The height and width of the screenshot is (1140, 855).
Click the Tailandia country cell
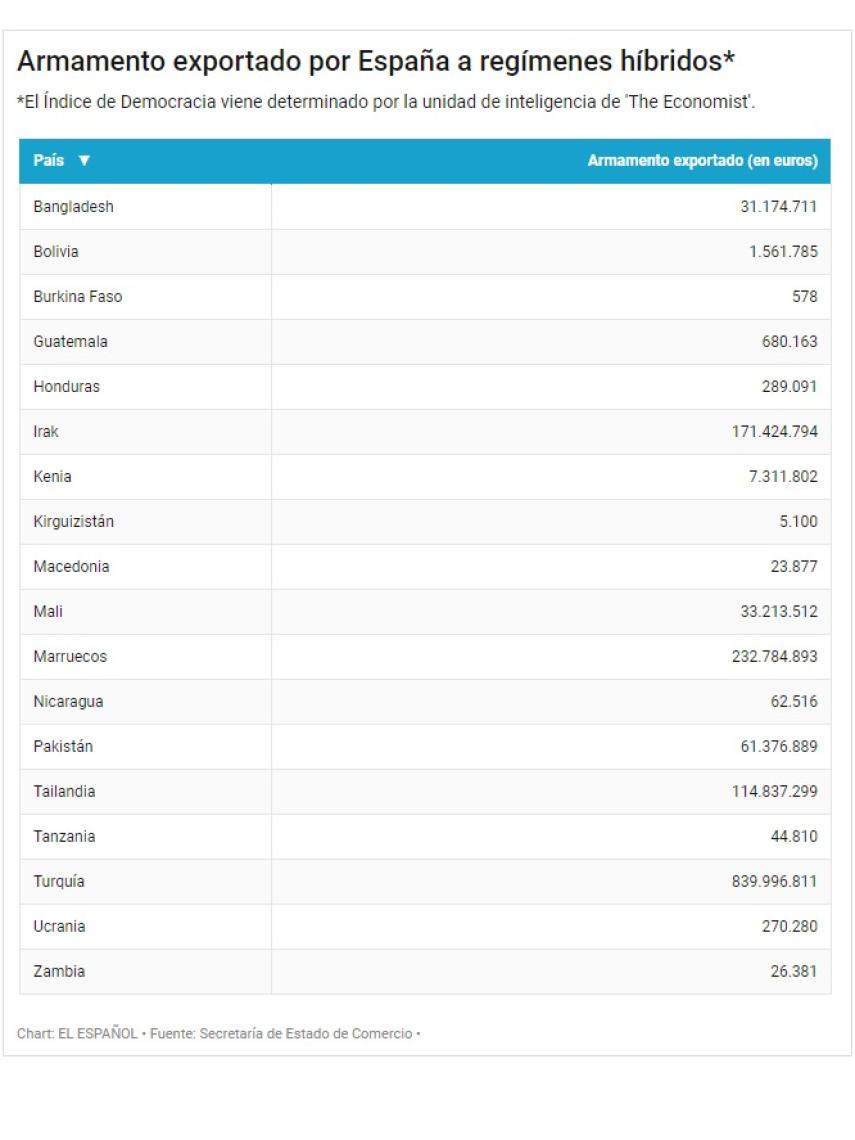click(x=64, y=792)
